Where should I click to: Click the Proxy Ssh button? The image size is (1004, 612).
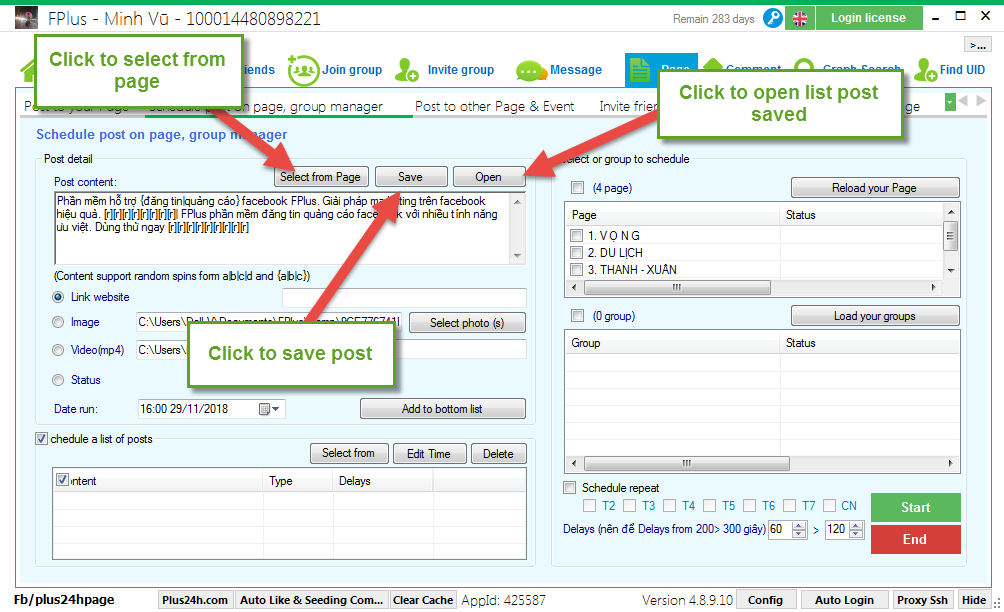922,600
